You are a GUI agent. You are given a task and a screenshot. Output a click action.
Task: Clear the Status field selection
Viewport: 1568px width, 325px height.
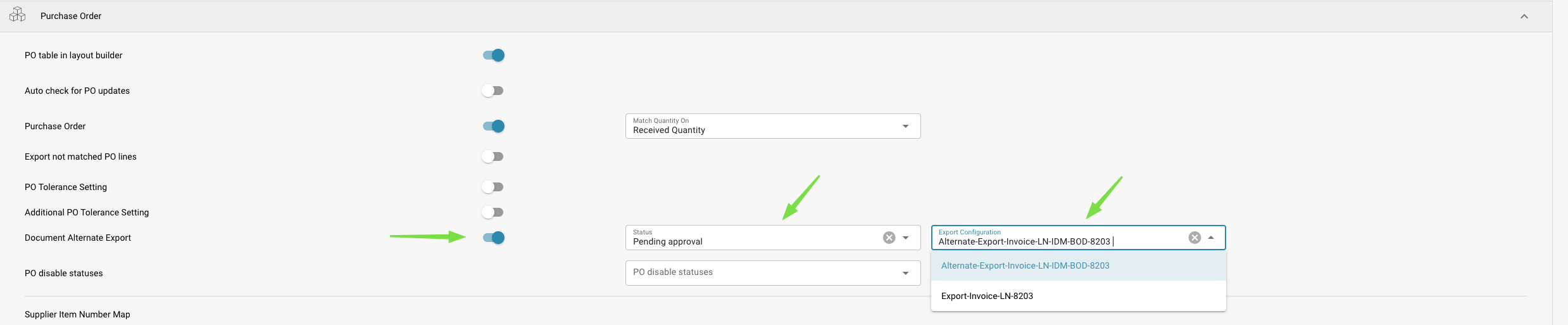pos(889,238)
